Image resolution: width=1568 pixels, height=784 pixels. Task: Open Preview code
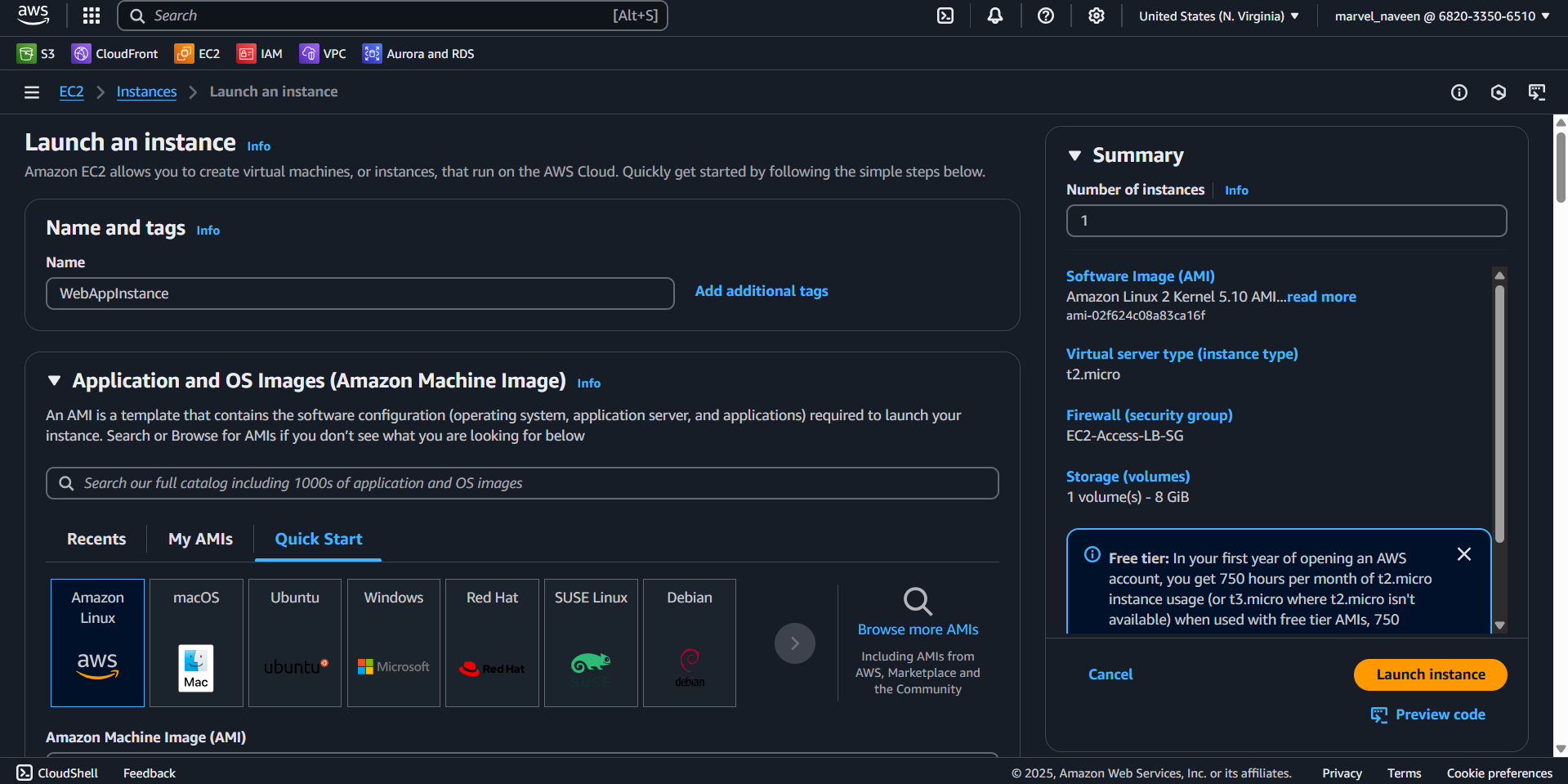click(x=1428, y=715)
